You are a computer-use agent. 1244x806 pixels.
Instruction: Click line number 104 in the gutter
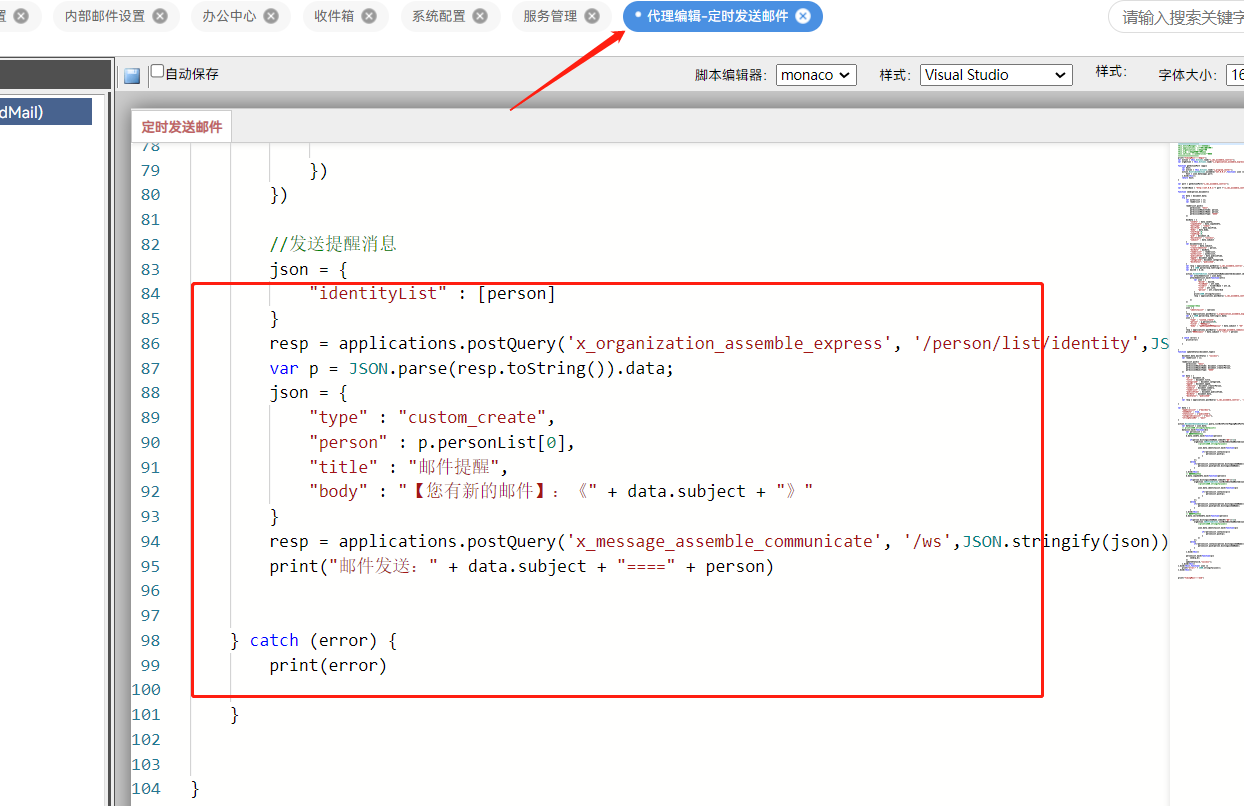[x=146, y=788]
